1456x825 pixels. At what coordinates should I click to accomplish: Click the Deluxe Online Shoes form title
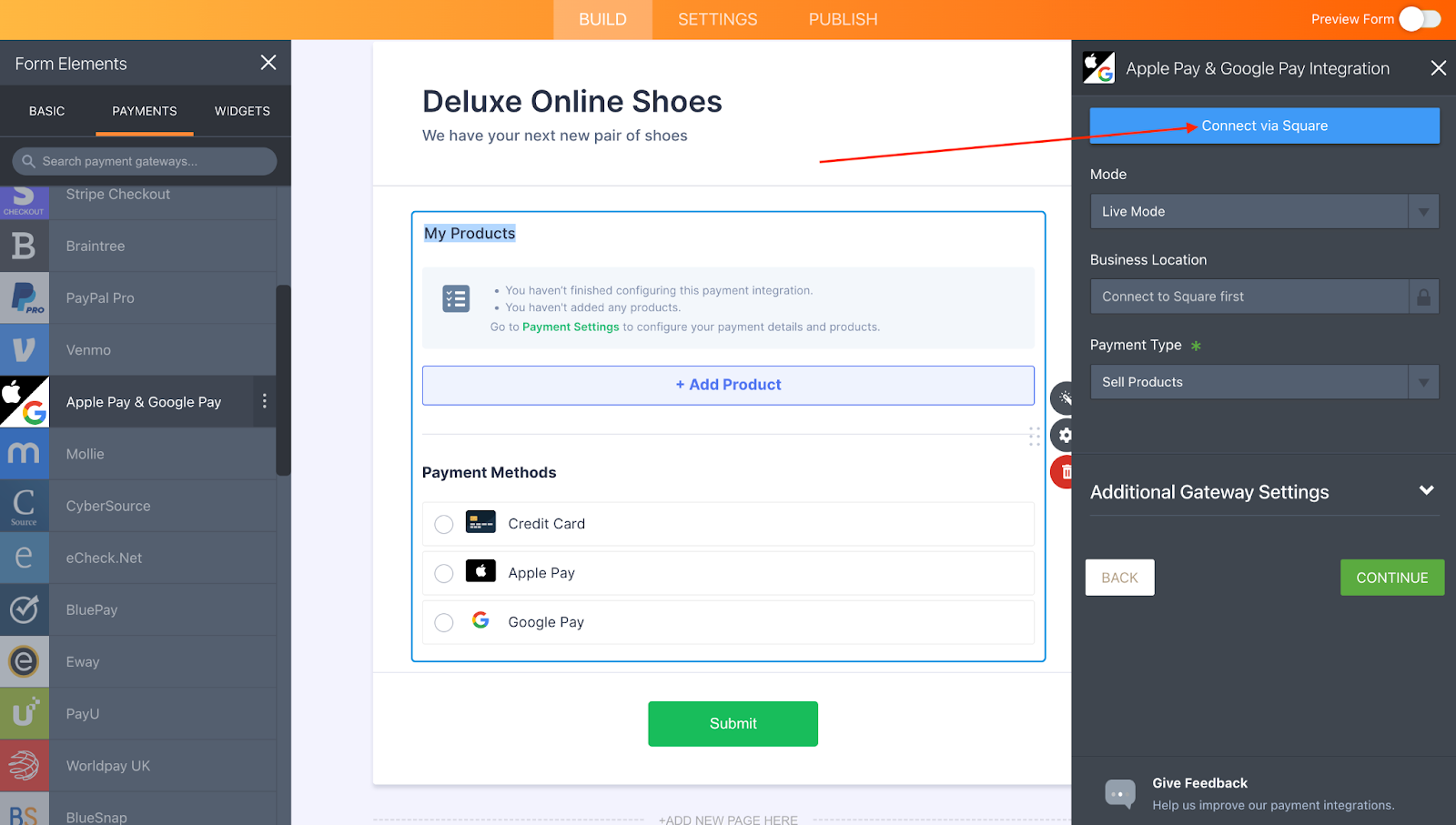click(x=572, y=102)
